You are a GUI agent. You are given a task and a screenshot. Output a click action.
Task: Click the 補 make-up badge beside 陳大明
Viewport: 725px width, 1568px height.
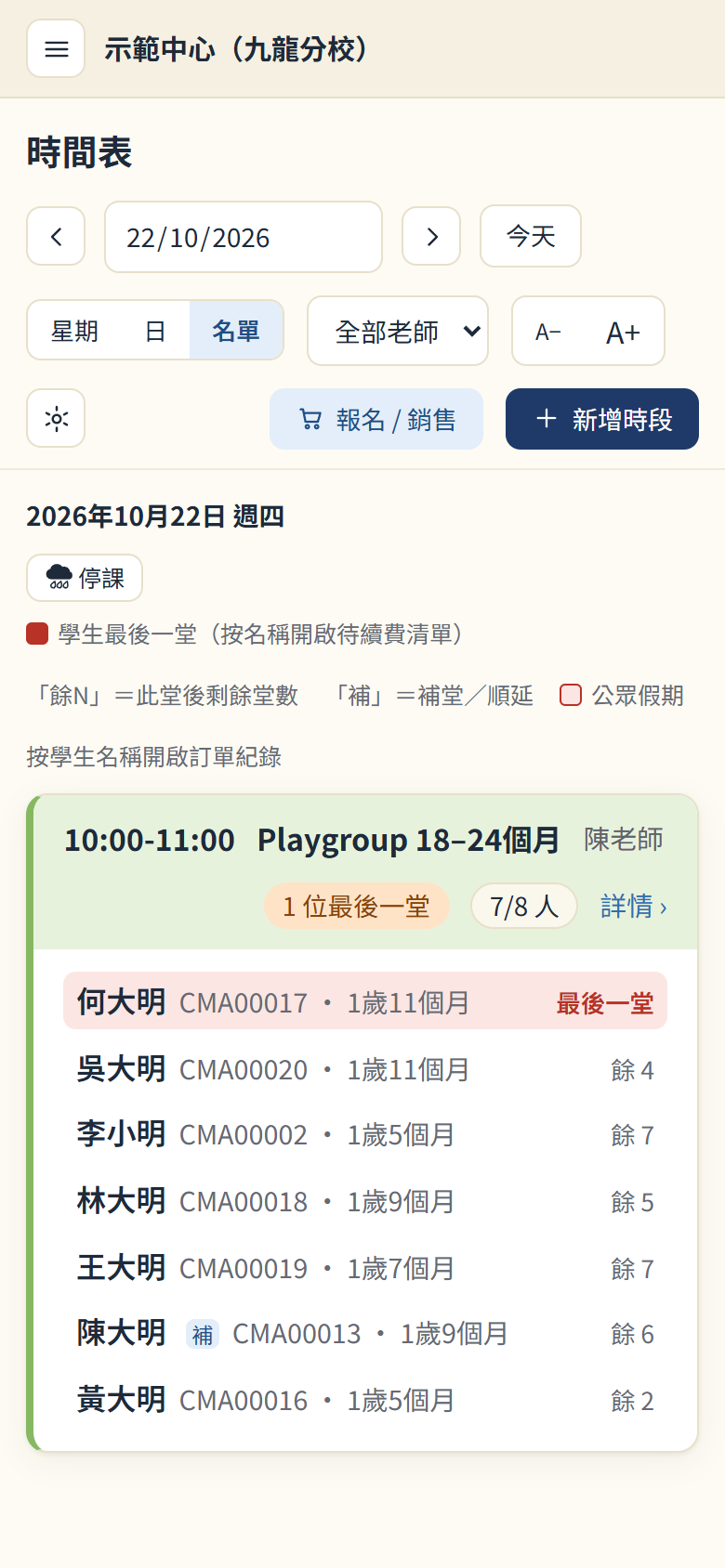203,1334
